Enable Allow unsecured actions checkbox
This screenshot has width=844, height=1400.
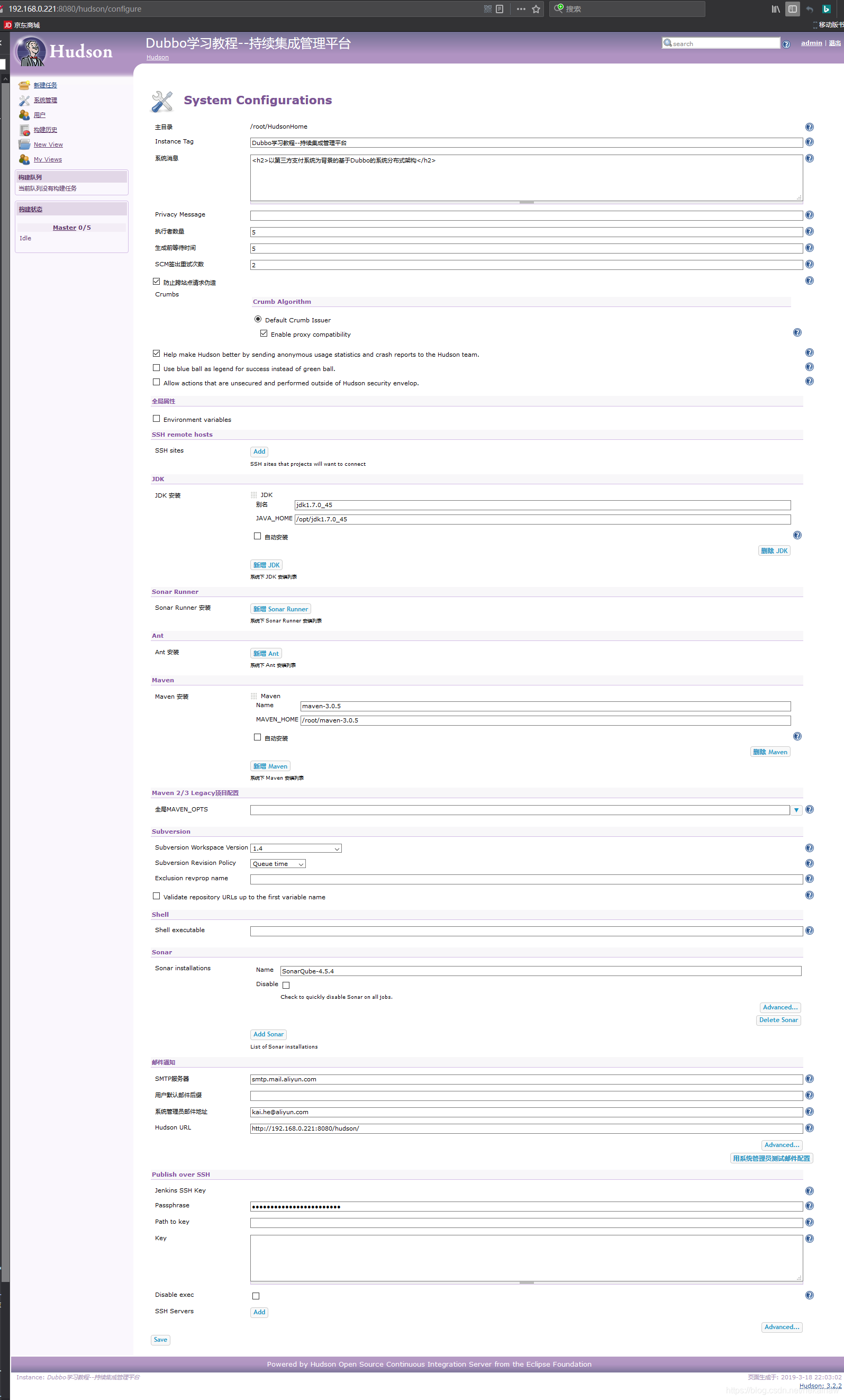pyautogui.click(x=156, y=382)
